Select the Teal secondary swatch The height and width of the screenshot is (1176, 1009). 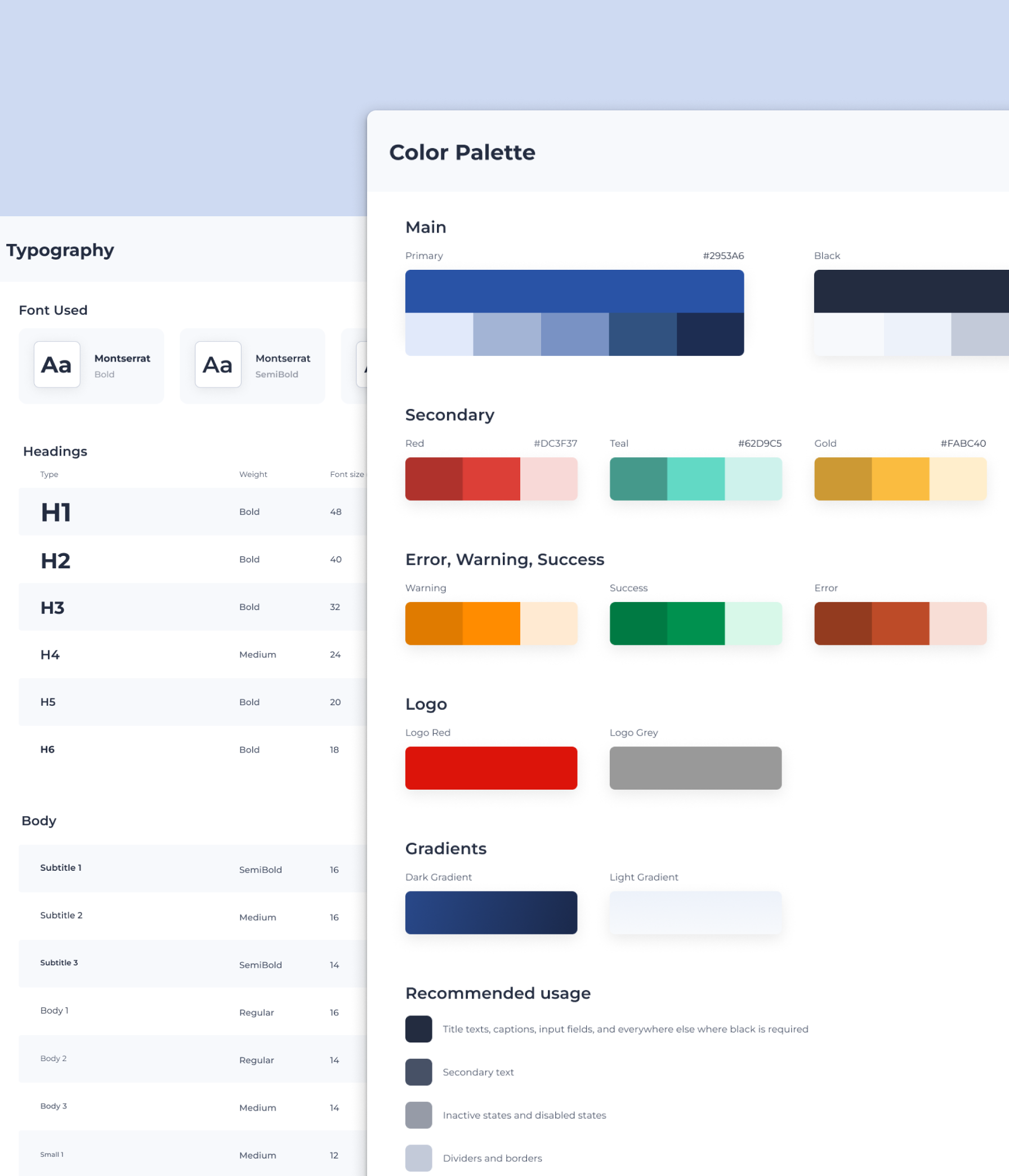tap(695, 479)
